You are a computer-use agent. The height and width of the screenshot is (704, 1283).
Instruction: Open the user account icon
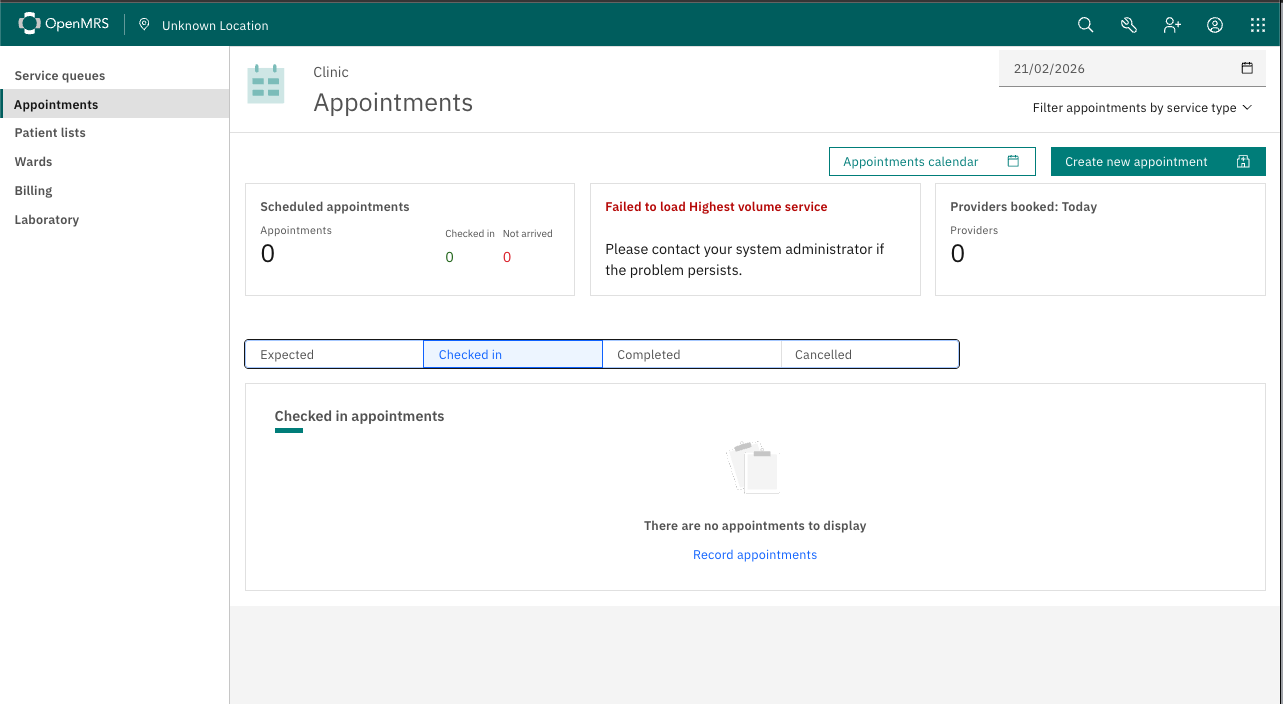click(x=1215, y=25)
